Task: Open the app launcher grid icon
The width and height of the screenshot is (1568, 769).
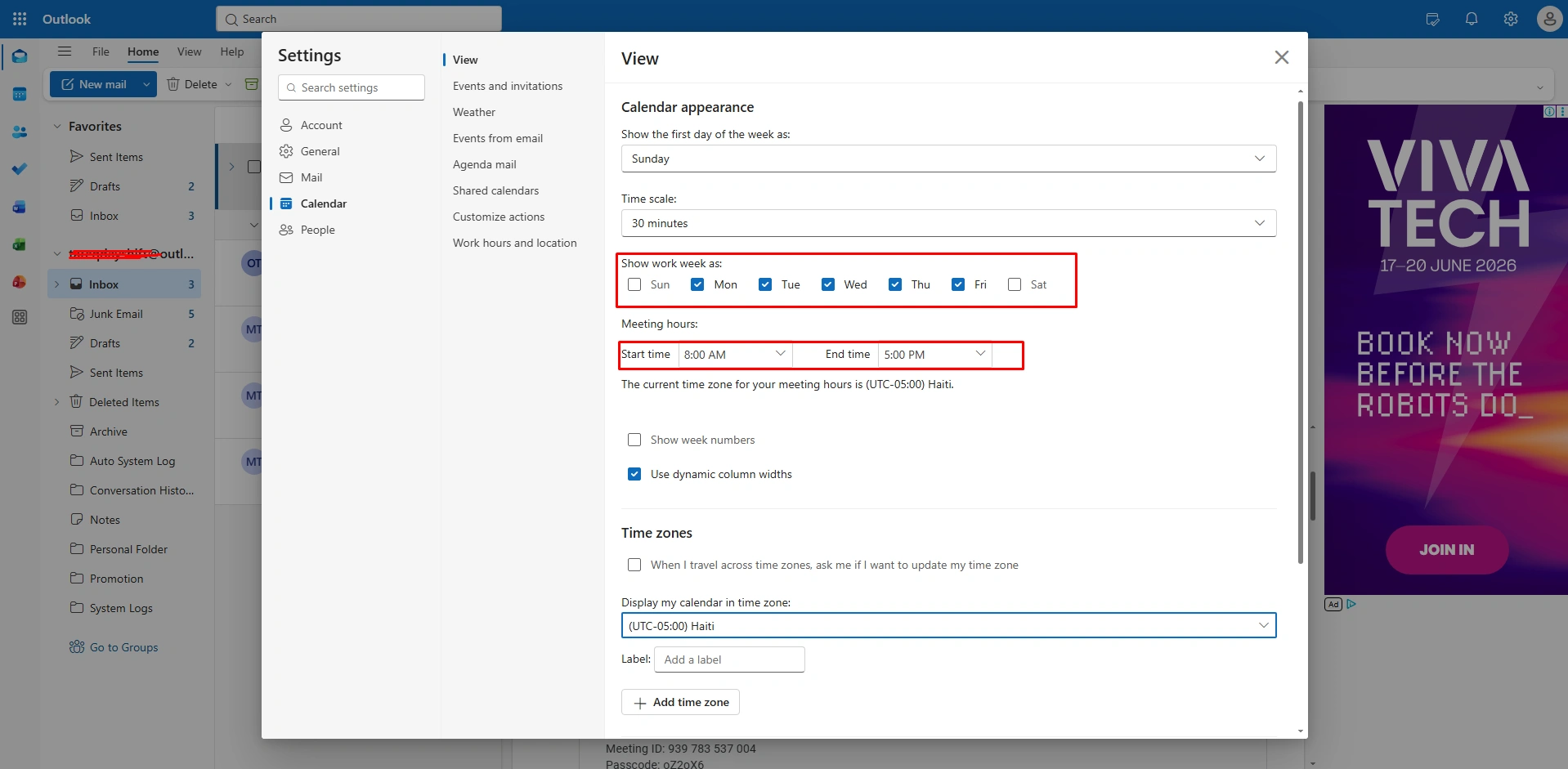Action: coord(20,19)
